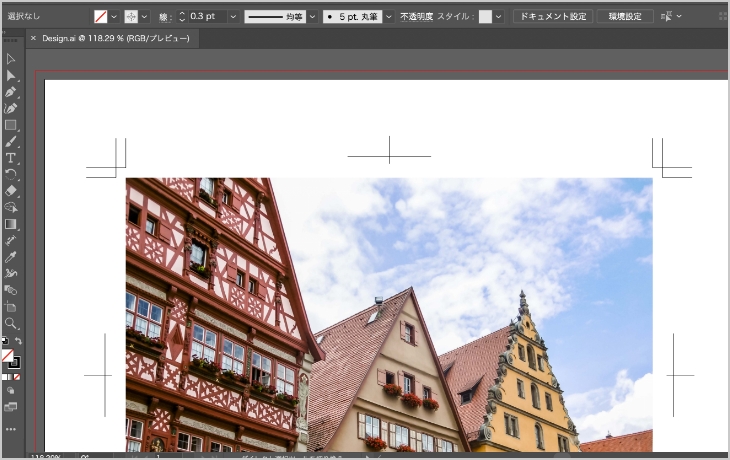Click the 環境設定 button
Image resolution: width=730 pixels, height=460 pixels.
tap(625, 16)
